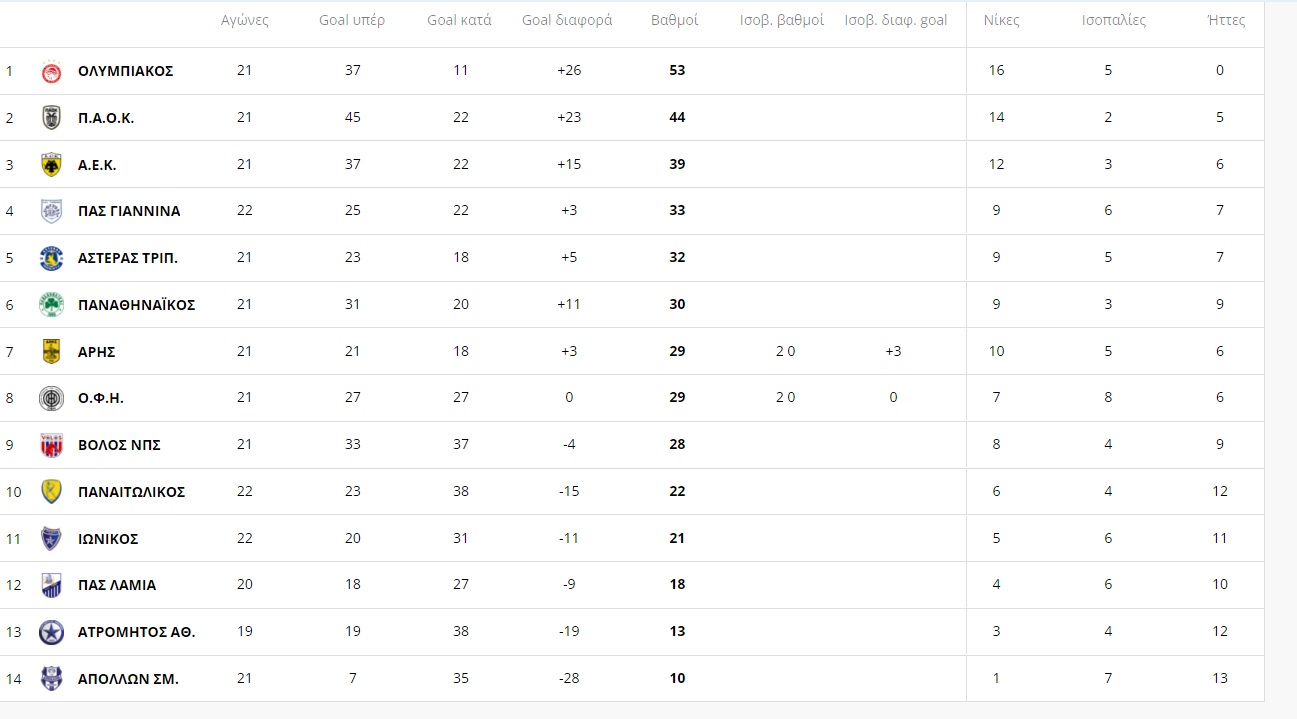Click the Goal διαφορά column header

click(x=567, y=20)
